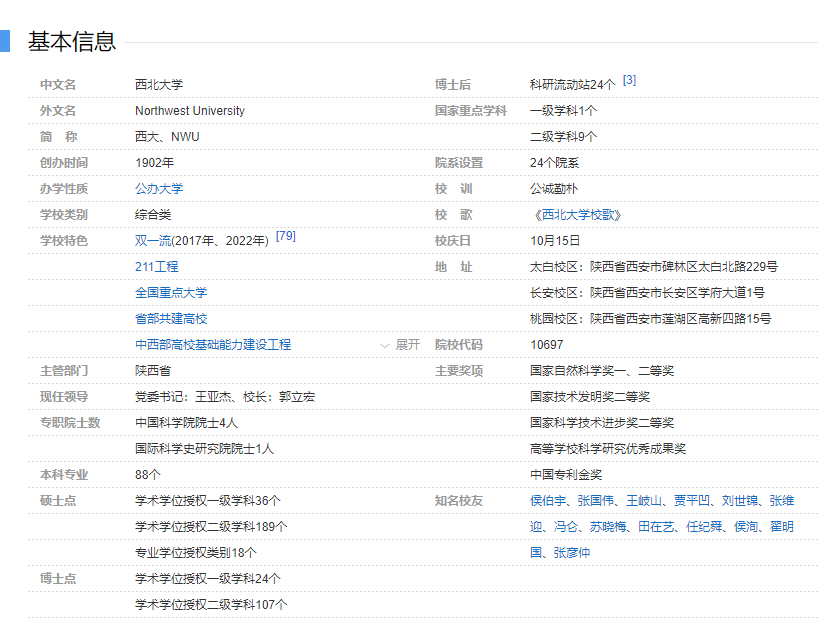Open the 211工程 link
The image size is (830, 643).
(x=157, y=267)
